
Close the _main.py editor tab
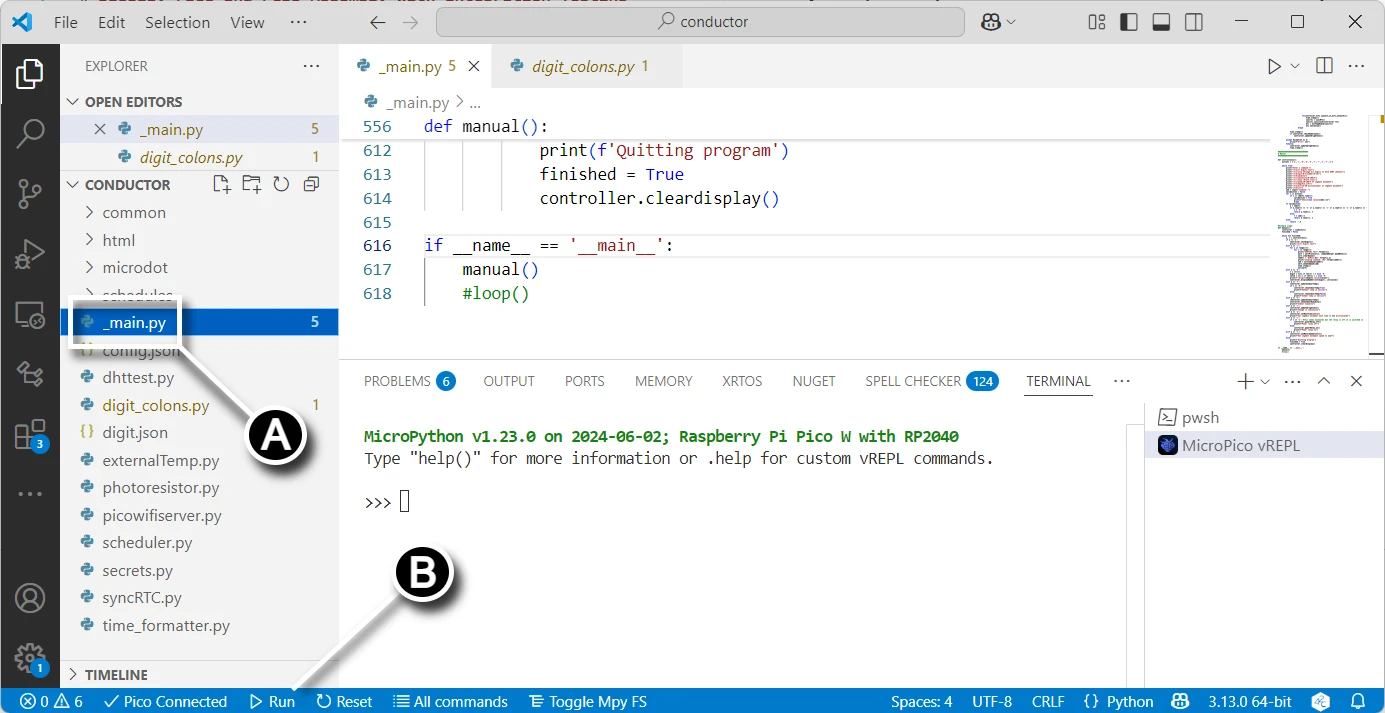(474, 66)
